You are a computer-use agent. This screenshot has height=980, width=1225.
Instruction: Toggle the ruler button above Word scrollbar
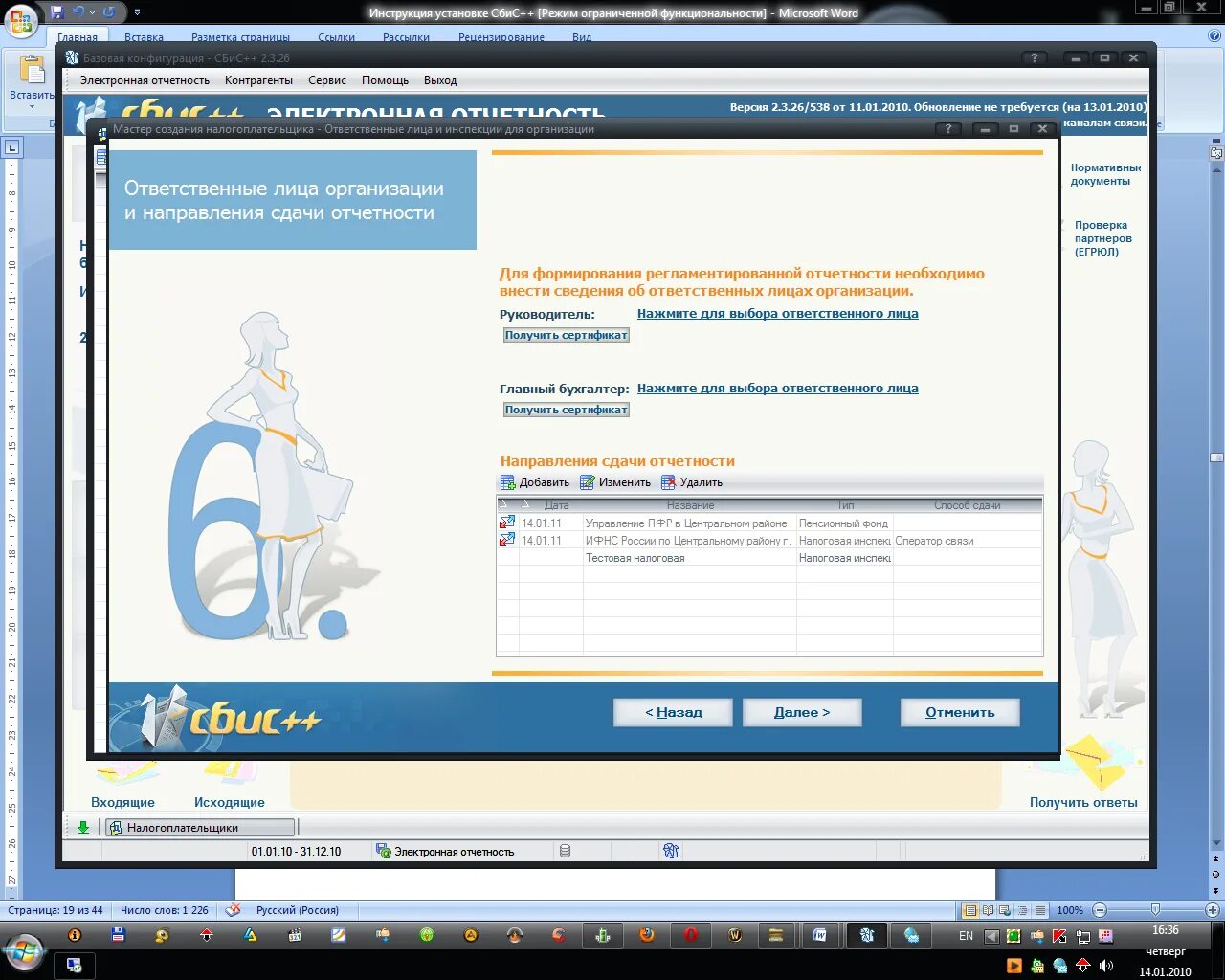(x=1216, y=152)
